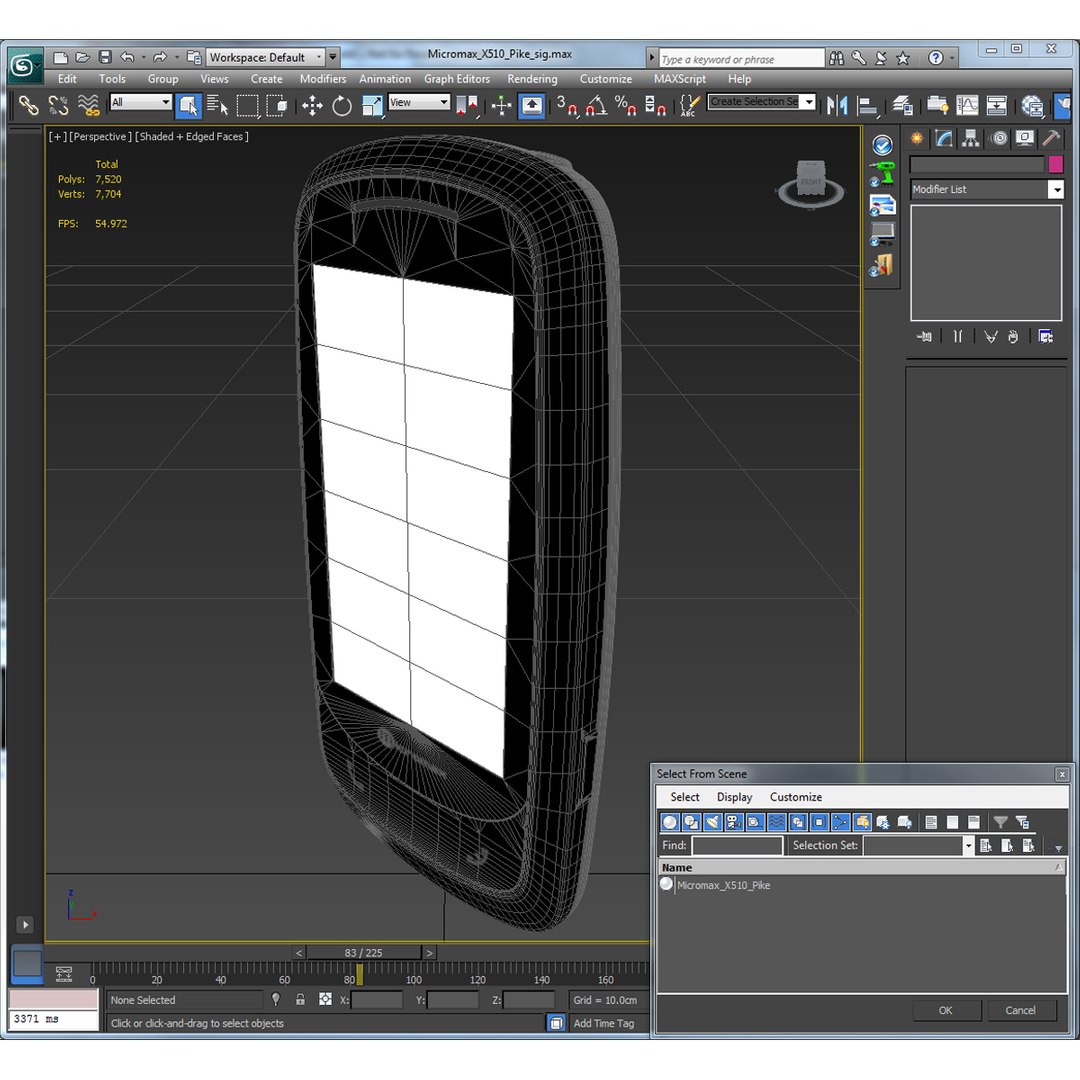This screenshot has width=1080, height=1080.
Task: Open the reference coordinate 'View' dropdown
Action: pos(419,102)
